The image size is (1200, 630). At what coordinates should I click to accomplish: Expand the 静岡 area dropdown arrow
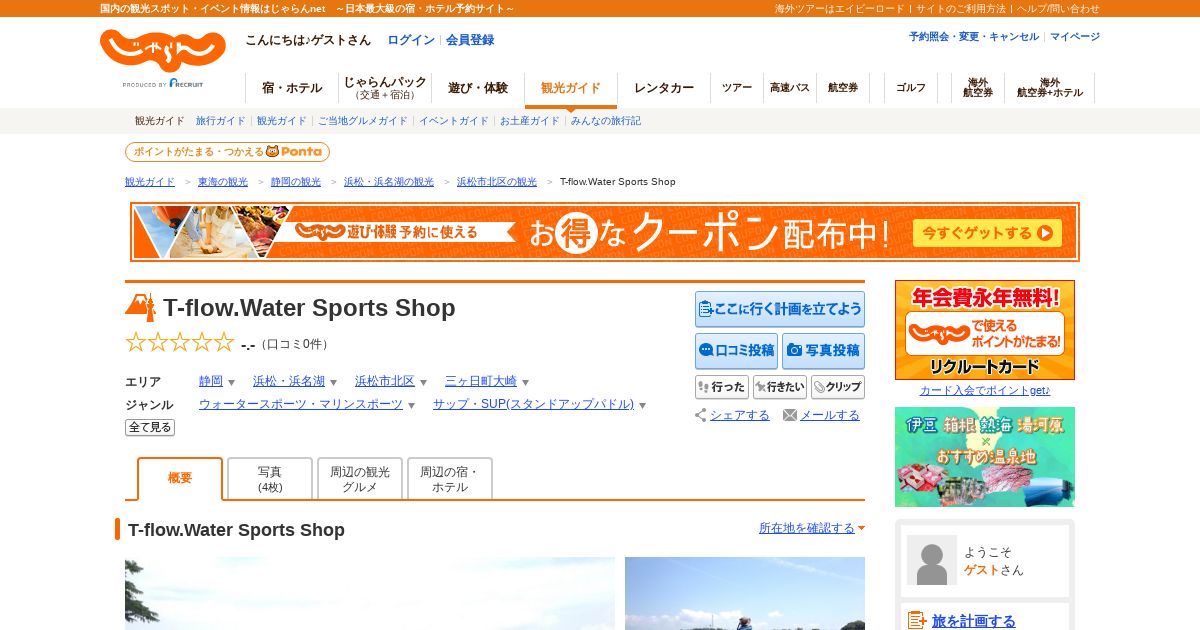coord(231,383)
